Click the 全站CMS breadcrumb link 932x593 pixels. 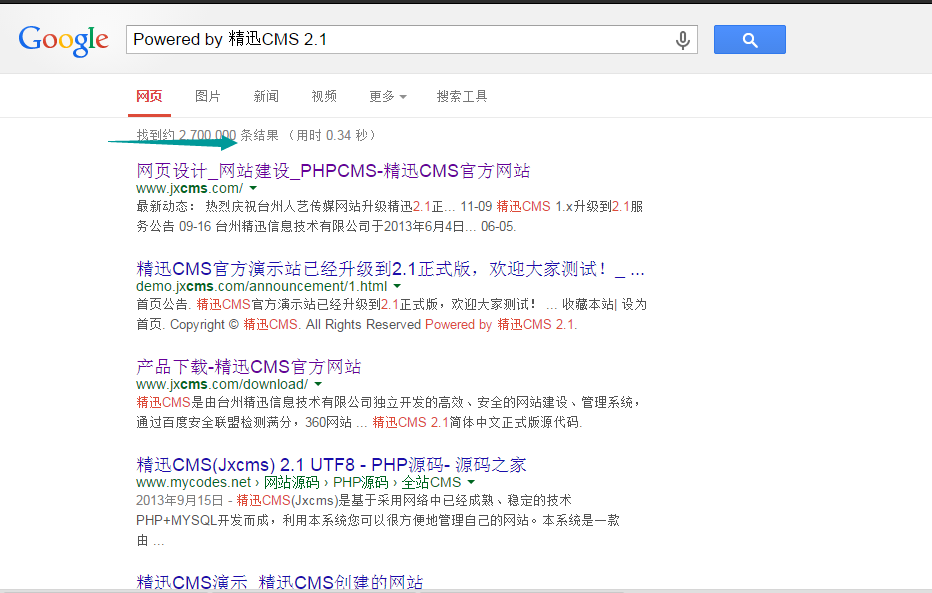pyautogui.click(x=432, y=482)
